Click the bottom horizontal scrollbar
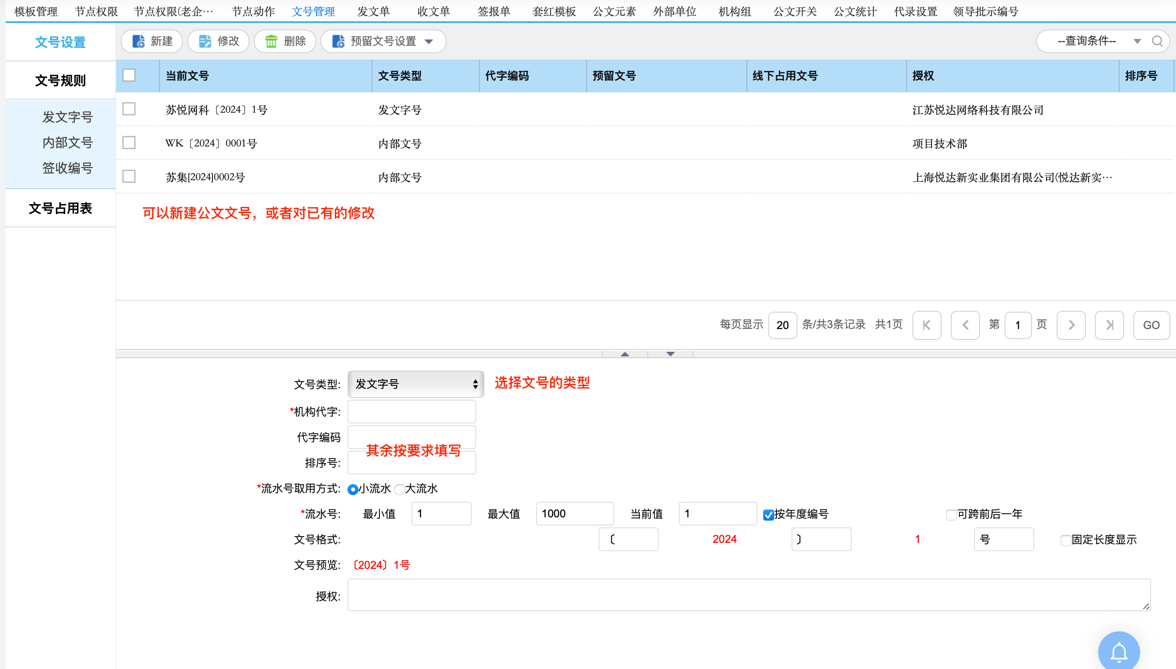Viewport: 1176px width, 669px height. (x=400, y=353)
